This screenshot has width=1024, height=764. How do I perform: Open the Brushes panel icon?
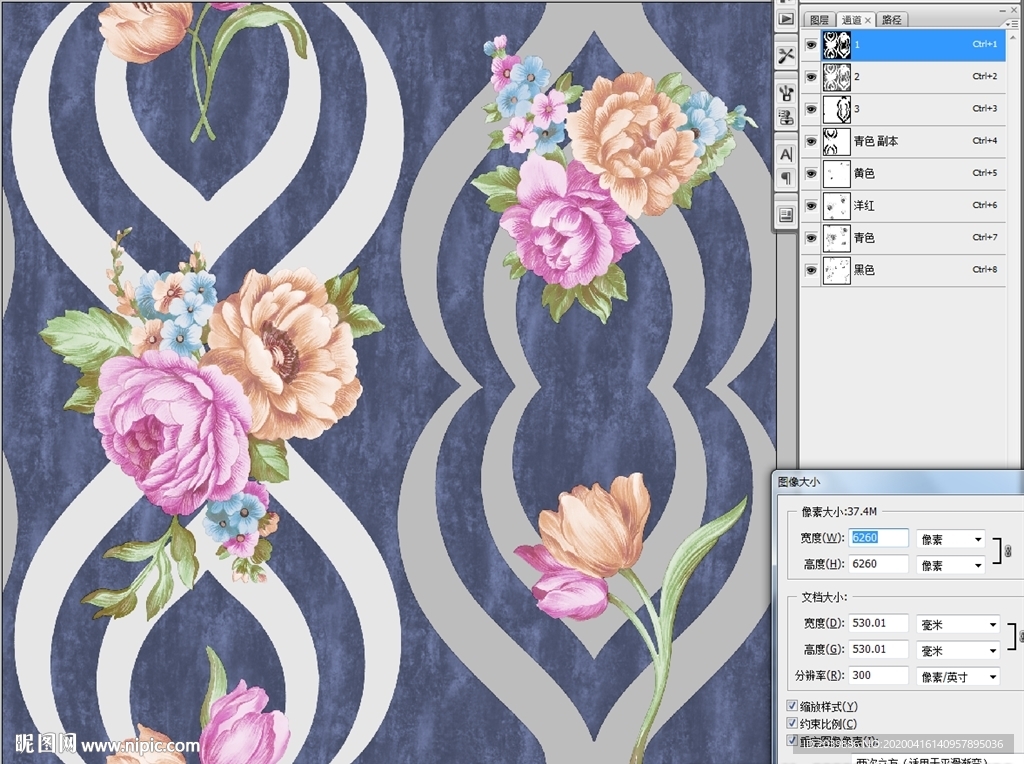pyautogui.click(x=786, y=92)
